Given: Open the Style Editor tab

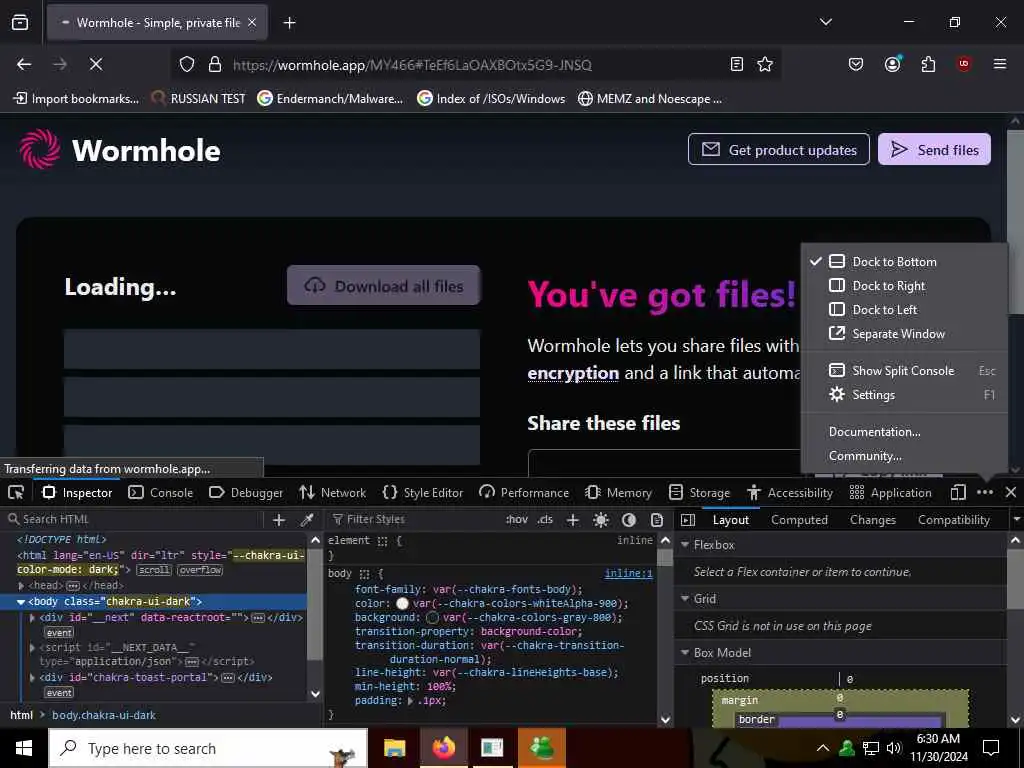Looking at the screenshot, I should pyautogui.click(x=423, y=492).
